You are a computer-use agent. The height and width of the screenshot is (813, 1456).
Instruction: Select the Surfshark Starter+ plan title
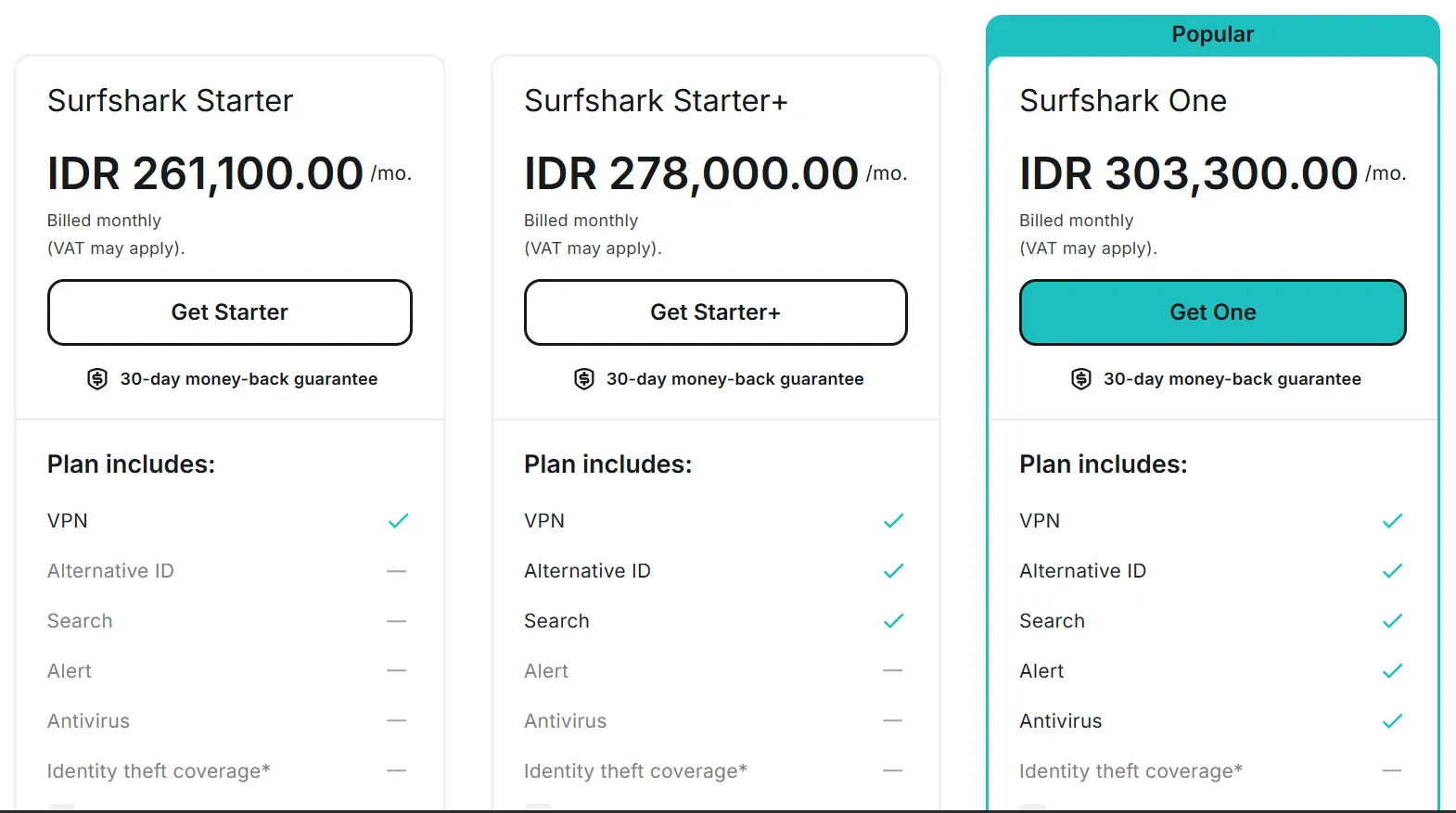656,100
